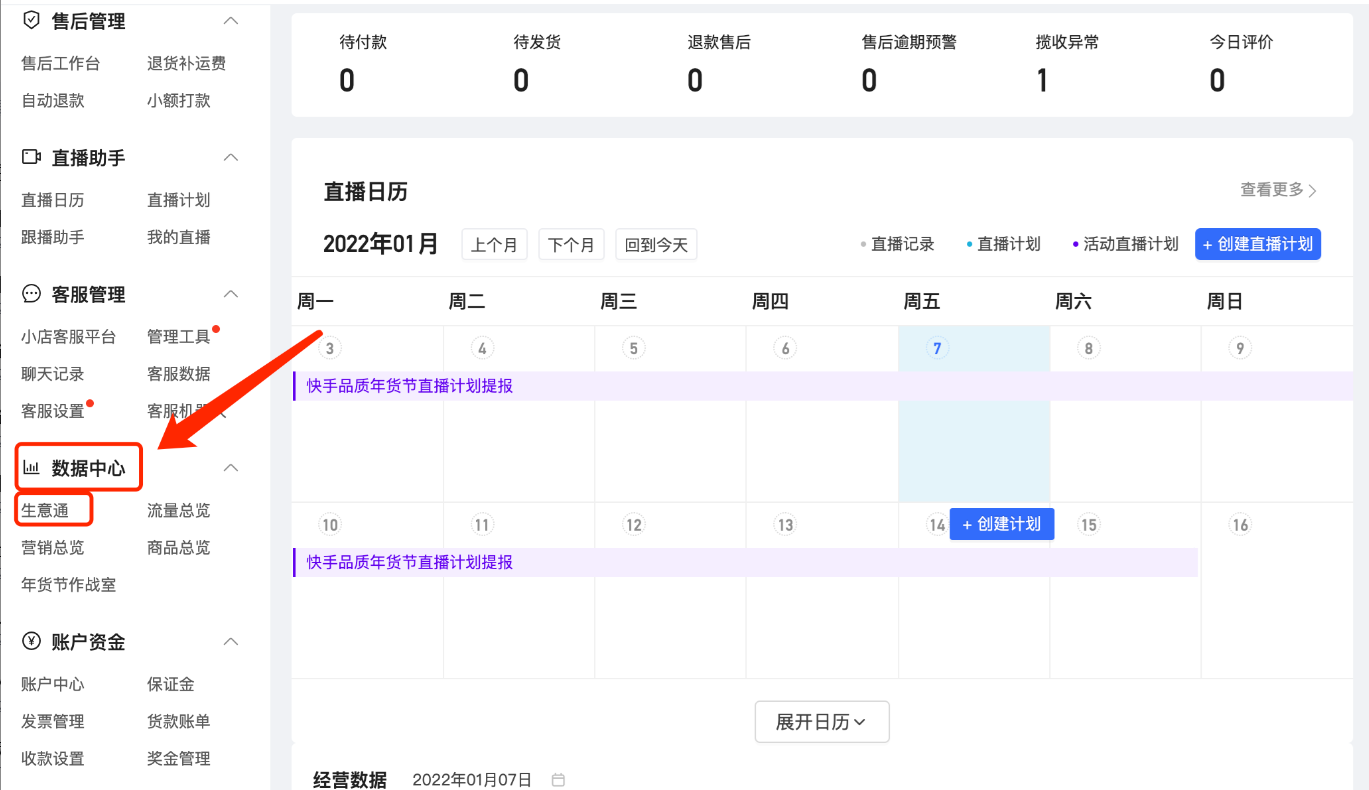
Task: Open 我的直播 menu item
Action: [x=179, y=237]
